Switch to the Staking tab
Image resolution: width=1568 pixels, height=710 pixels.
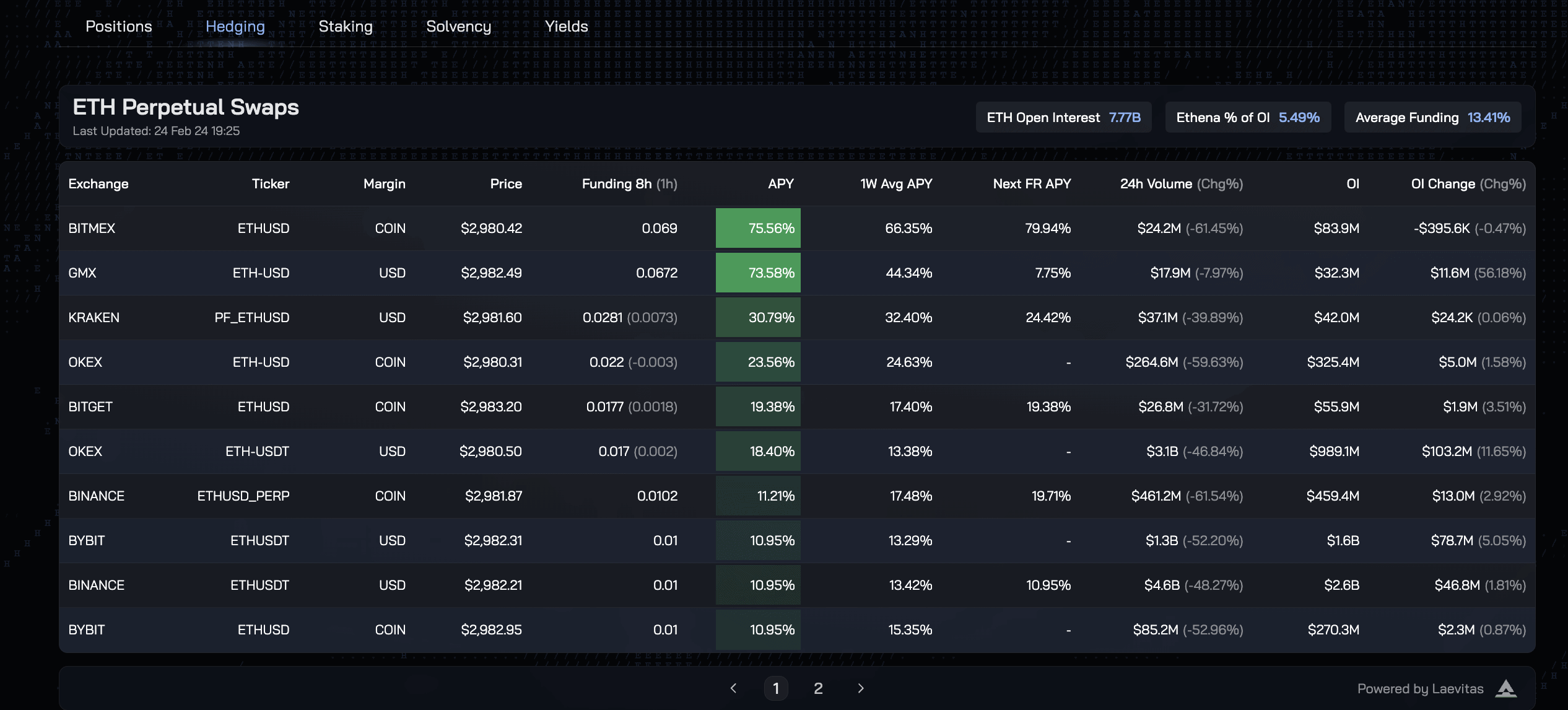pos(346,27)
